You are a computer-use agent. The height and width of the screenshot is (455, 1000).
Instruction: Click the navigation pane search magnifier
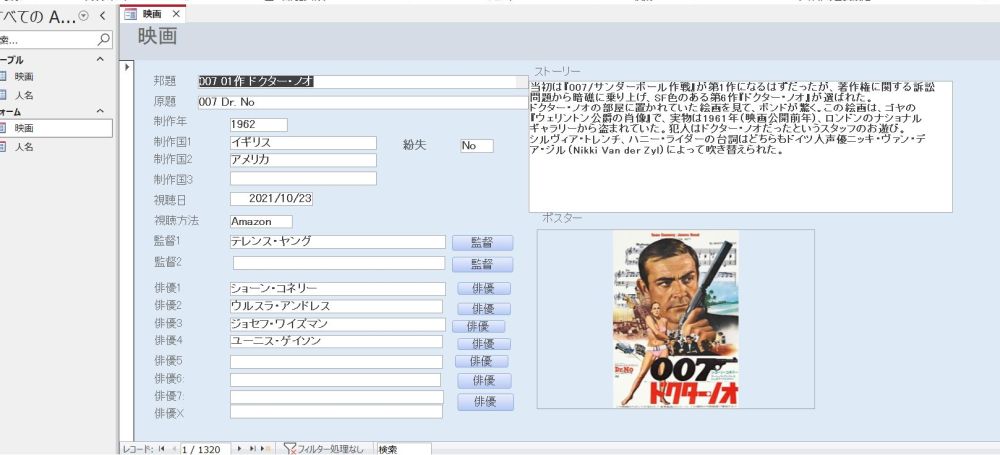[104, 40]
